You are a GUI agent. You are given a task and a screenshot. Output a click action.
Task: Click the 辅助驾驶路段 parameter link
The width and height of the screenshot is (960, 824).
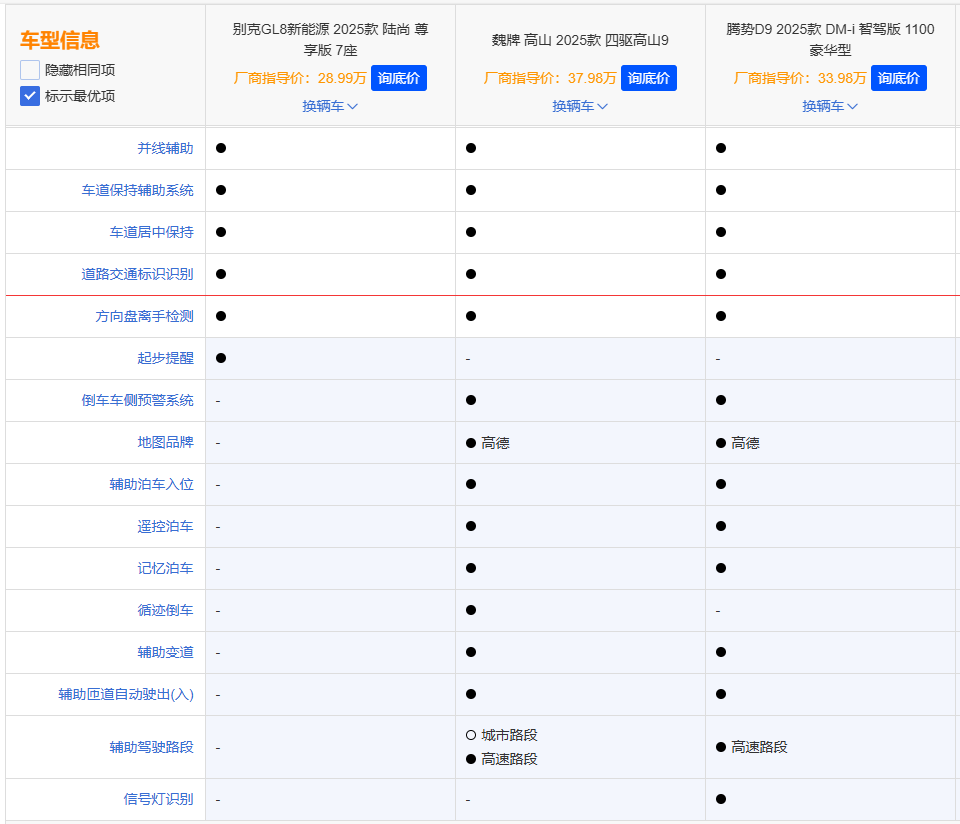pos(152,747)
